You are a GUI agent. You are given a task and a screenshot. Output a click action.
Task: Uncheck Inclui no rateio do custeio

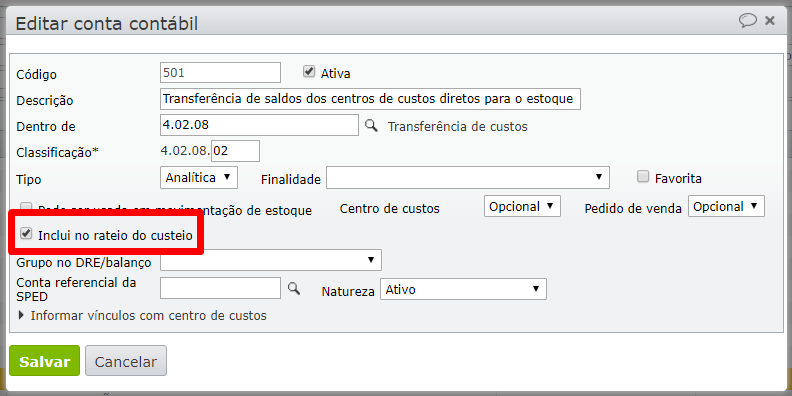coord(25,234)
